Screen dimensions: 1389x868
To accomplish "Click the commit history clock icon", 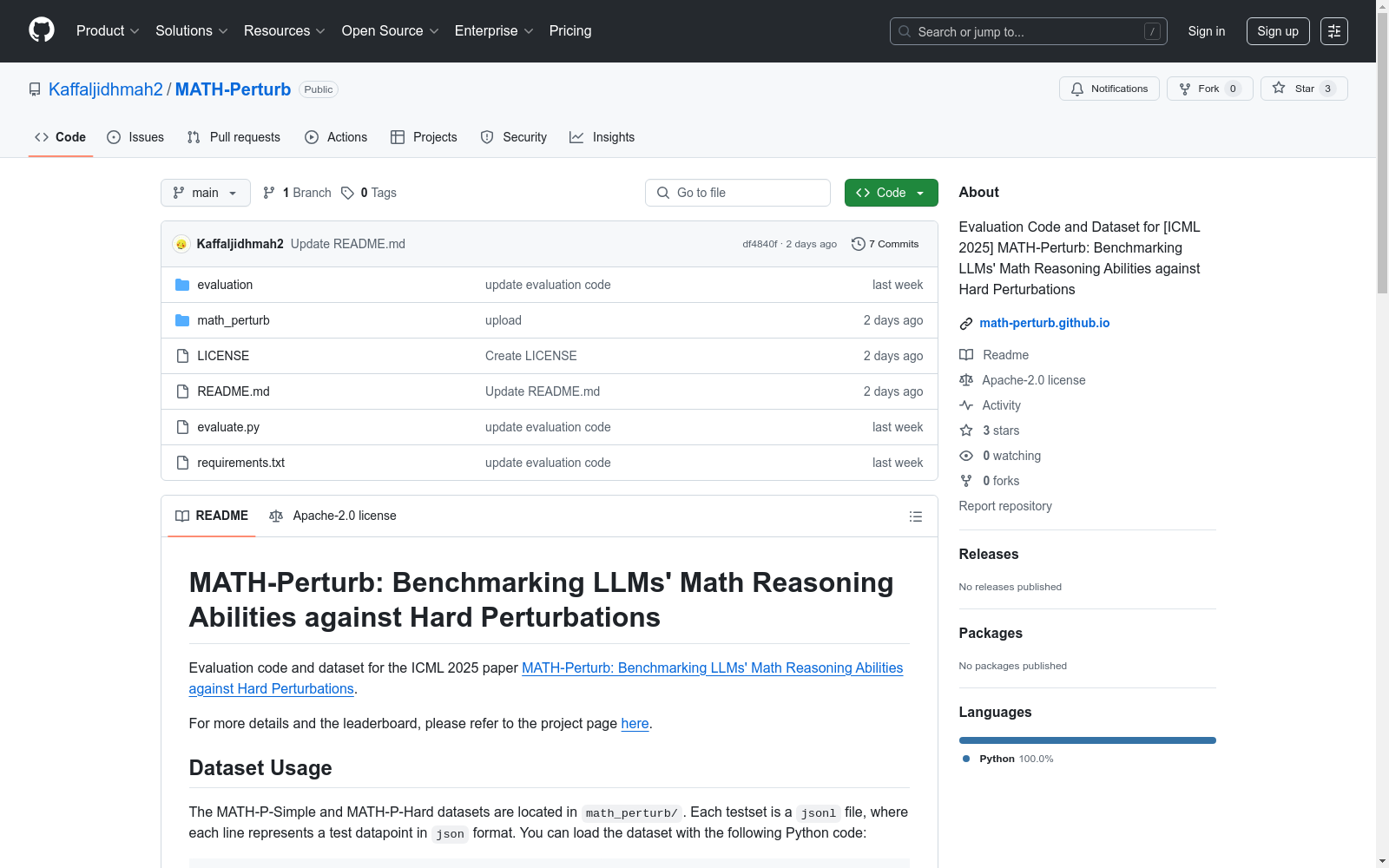I will 859,244.
